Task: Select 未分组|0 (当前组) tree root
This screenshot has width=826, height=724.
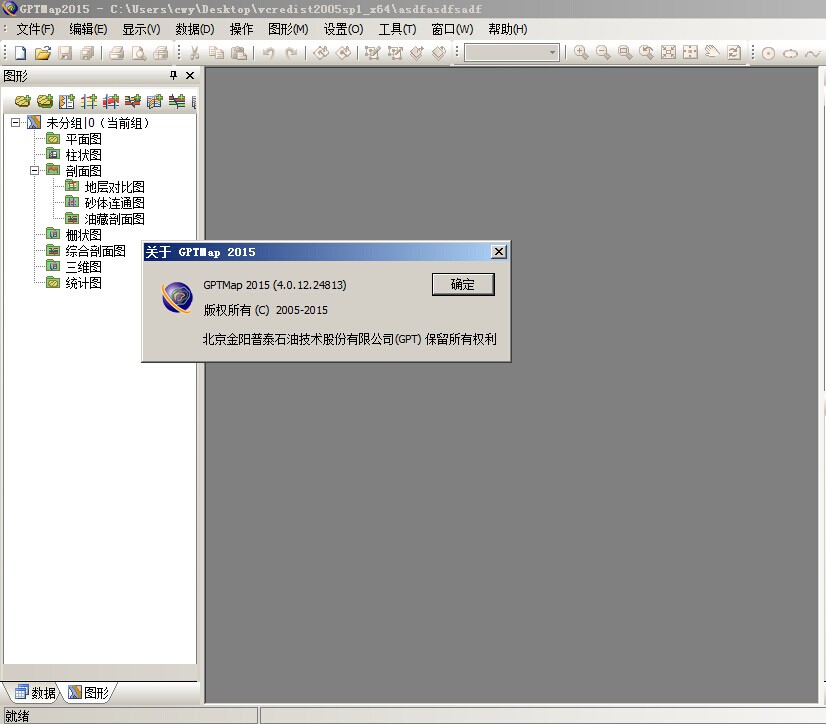Action: [98, 123]
